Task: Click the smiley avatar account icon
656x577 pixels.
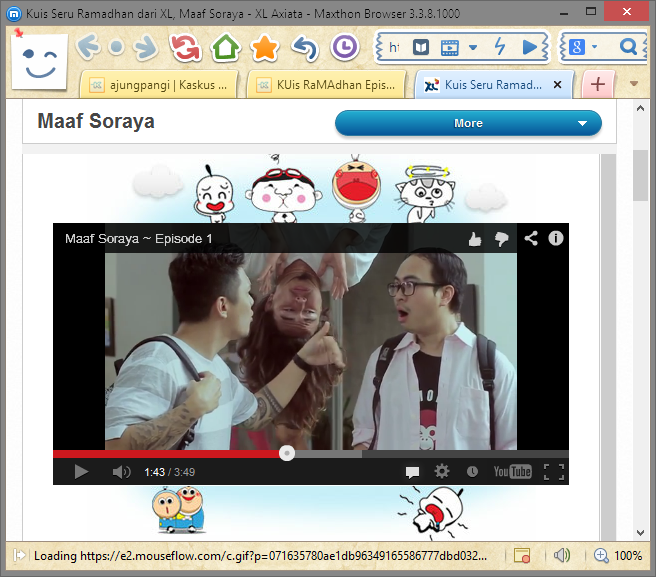Action: tap(40, 62)
